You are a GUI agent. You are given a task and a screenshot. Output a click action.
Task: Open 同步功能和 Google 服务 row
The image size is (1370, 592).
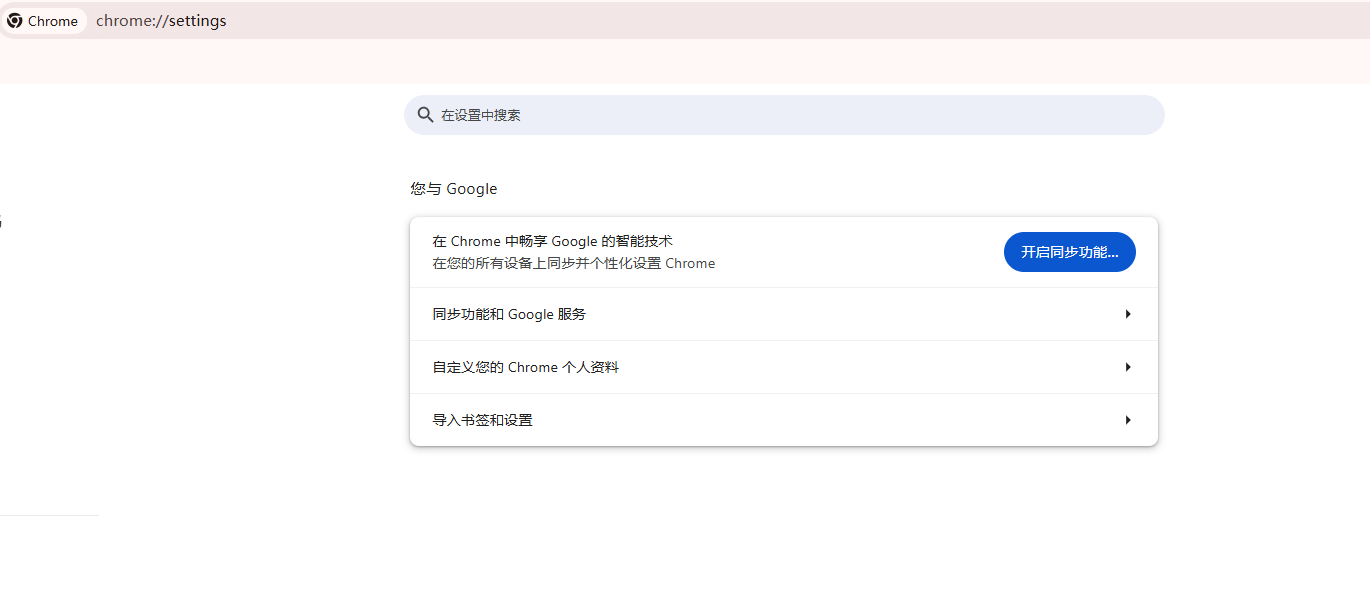tap(784, 314)
